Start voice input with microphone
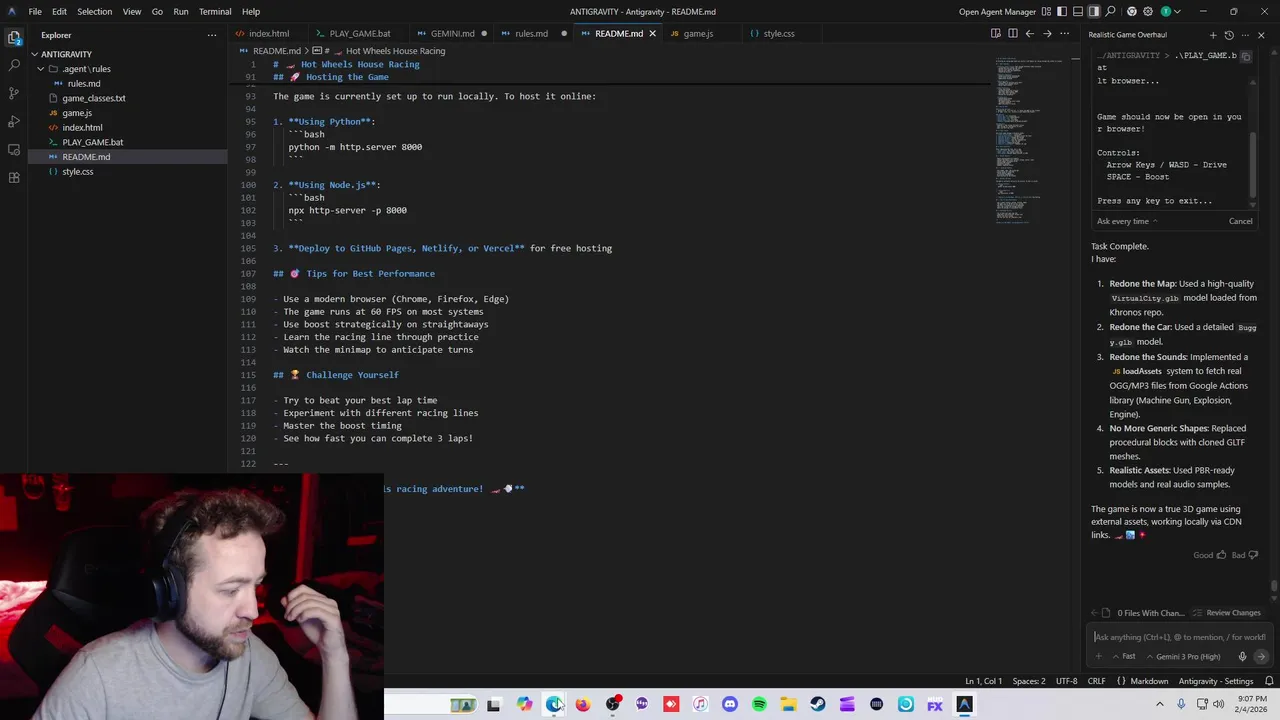1280x720 pixels. coord(1242,657)
